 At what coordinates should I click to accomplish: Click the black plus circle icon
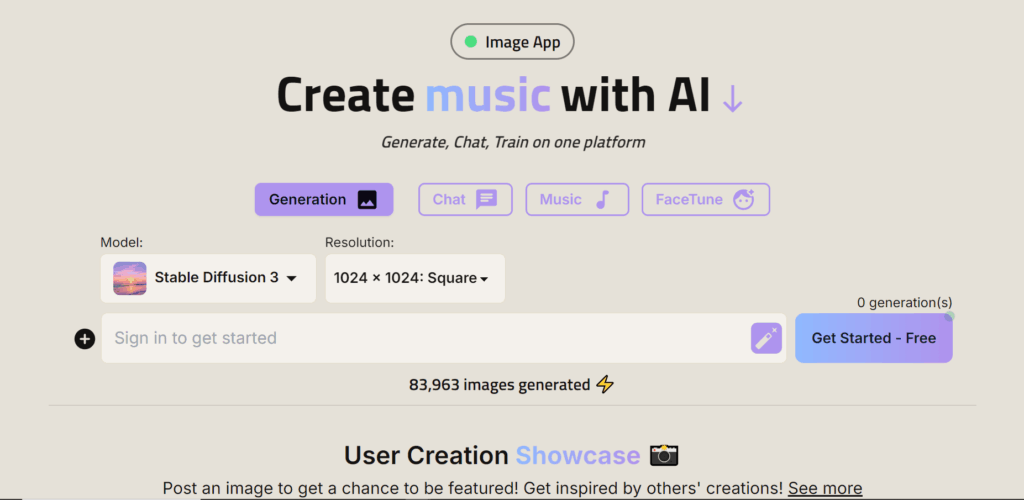click(x=84, y=339)
